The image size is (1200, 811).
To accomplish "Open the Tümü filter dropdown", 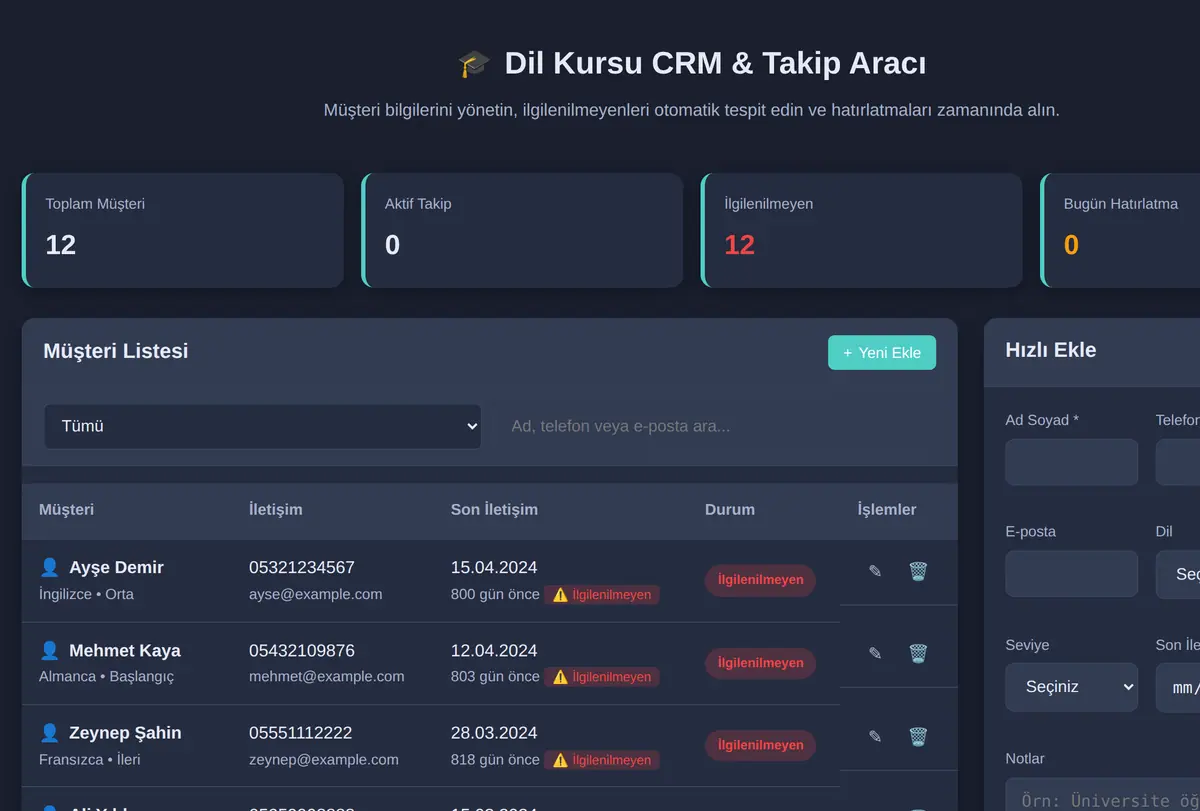I will click(263, 426).
